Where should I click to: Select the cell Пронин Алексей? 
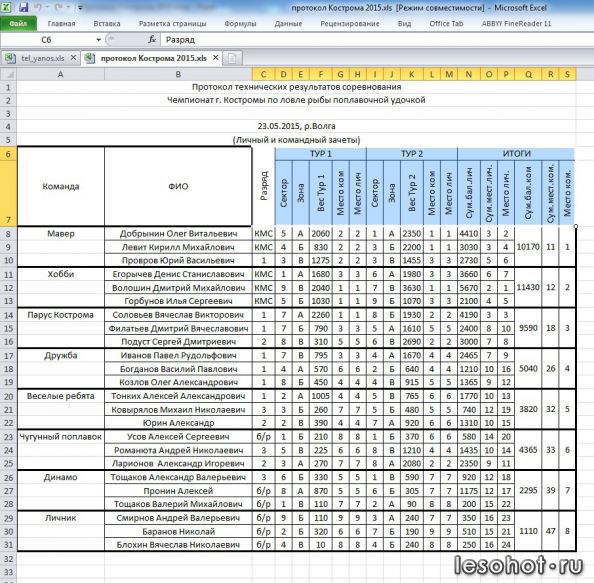point(178,491)
